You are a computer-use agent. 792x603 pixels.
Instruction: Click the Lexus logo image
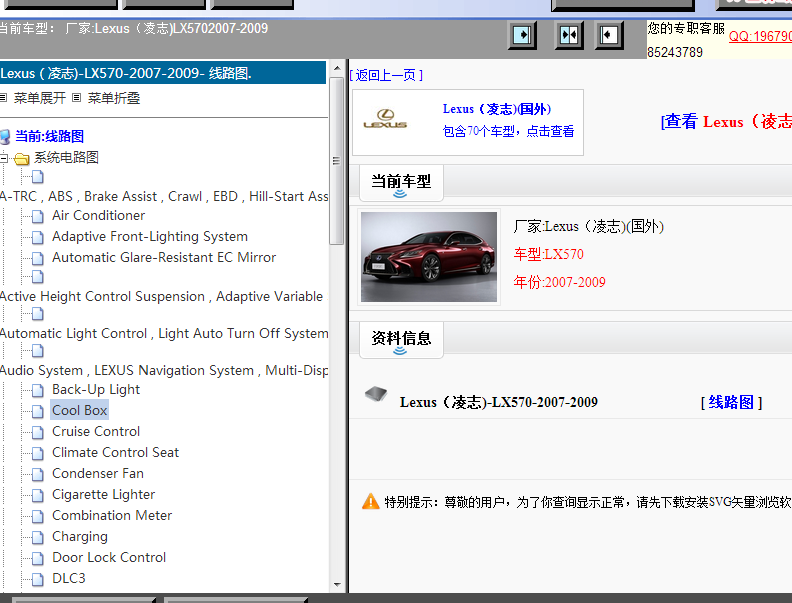pos(385,119)
